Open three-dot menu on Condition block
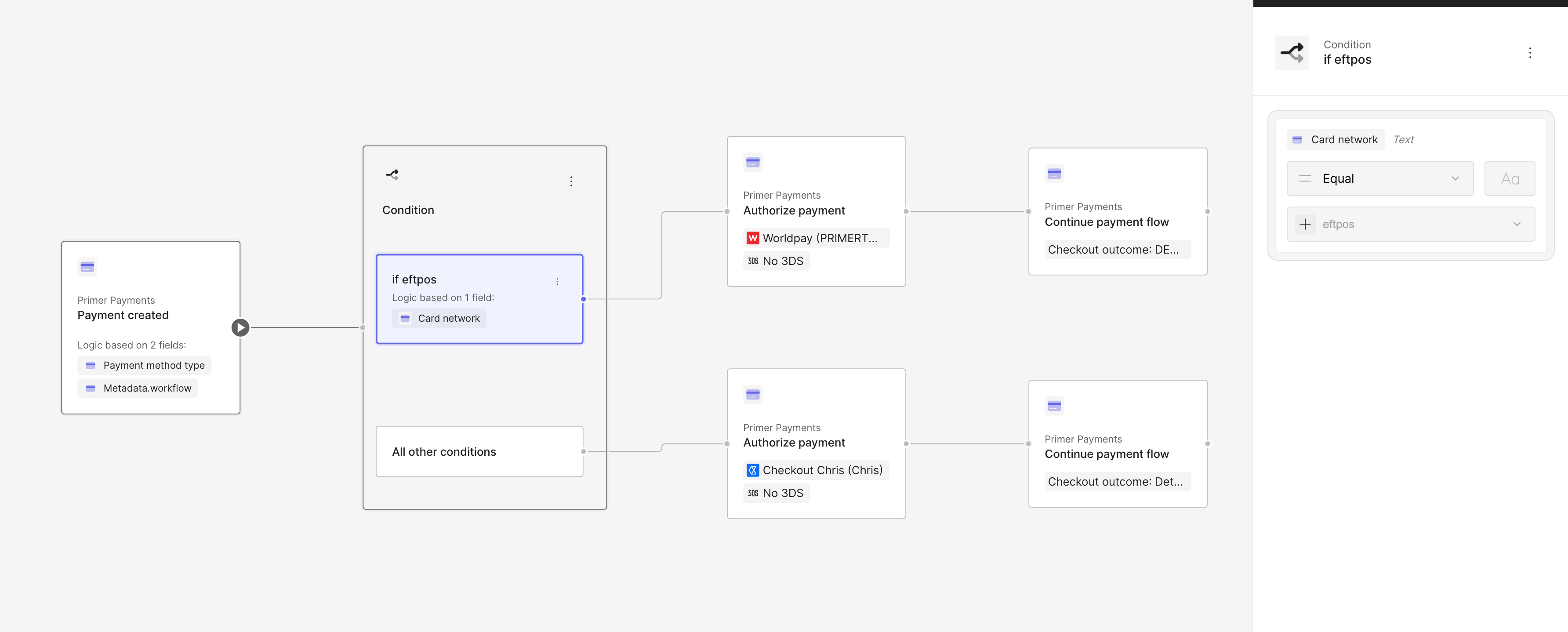The image size is (1568, 632). tap(571, 182)
